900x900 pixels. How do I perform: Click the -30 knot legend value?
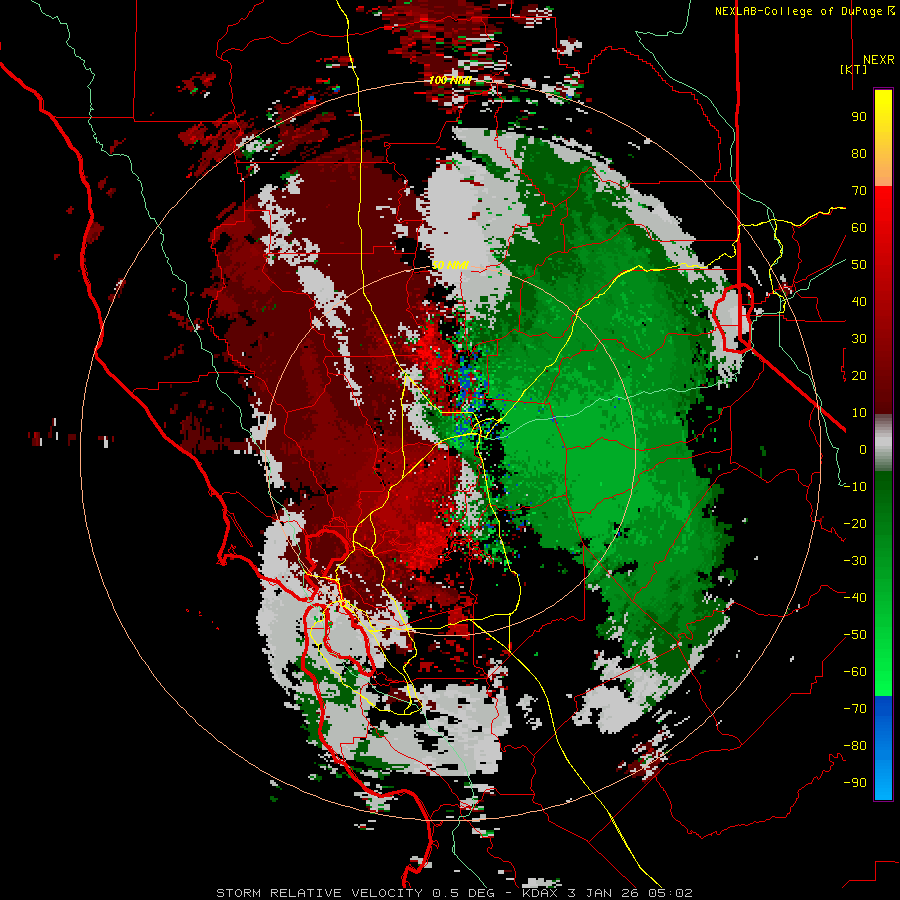pyautogui.click(x=855, y=561)
